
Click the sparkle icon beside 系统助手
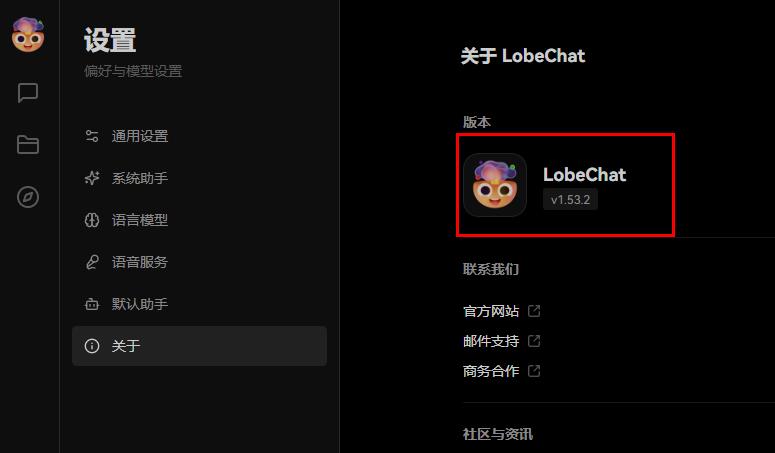[x=92, y=178]
